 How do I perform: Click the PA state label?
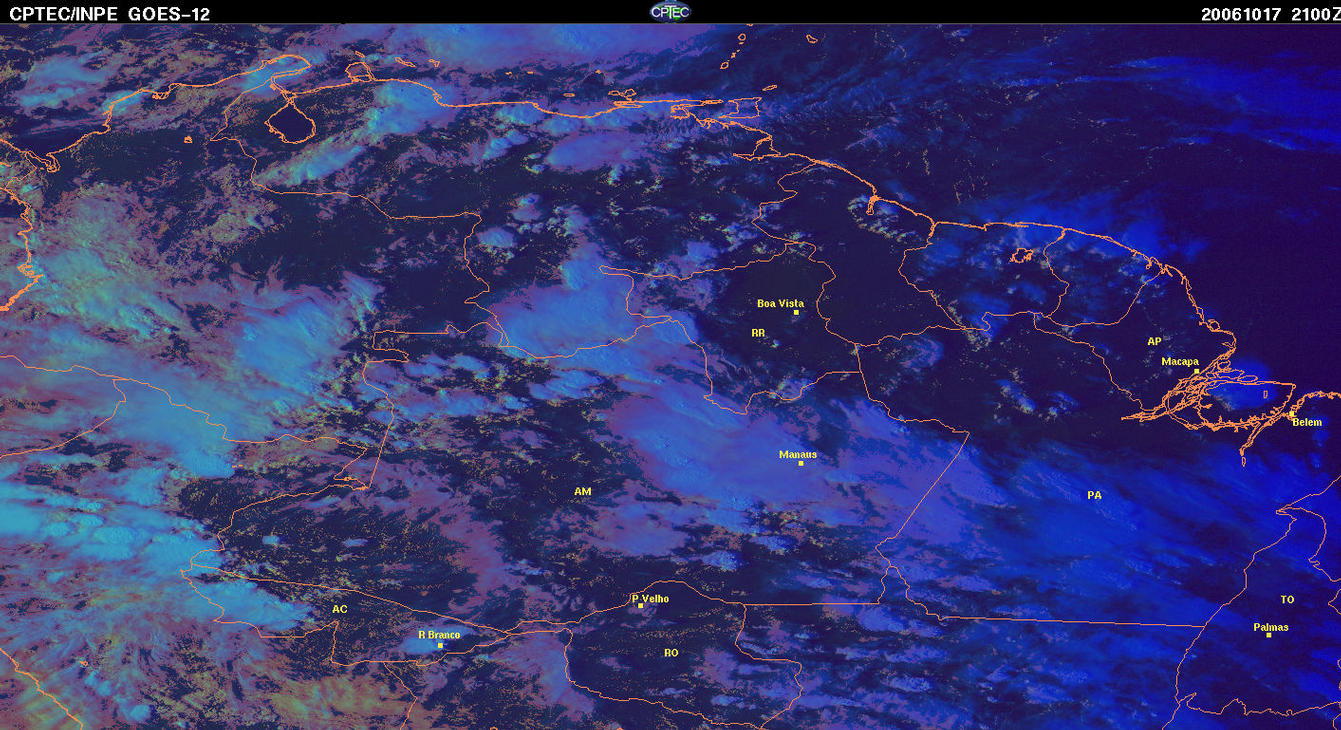coord(1094,495)
